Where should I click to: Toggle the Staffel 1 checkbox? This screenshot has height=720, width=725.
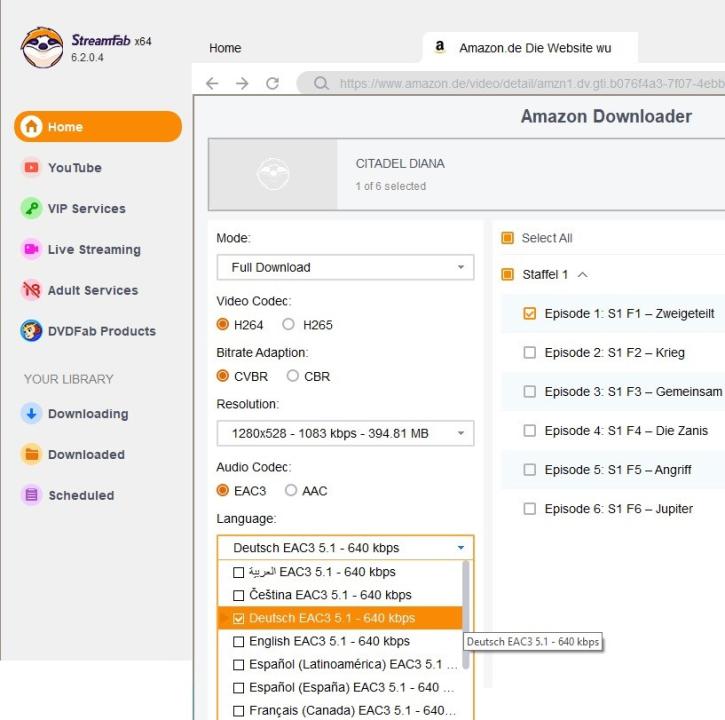(507, 275)
